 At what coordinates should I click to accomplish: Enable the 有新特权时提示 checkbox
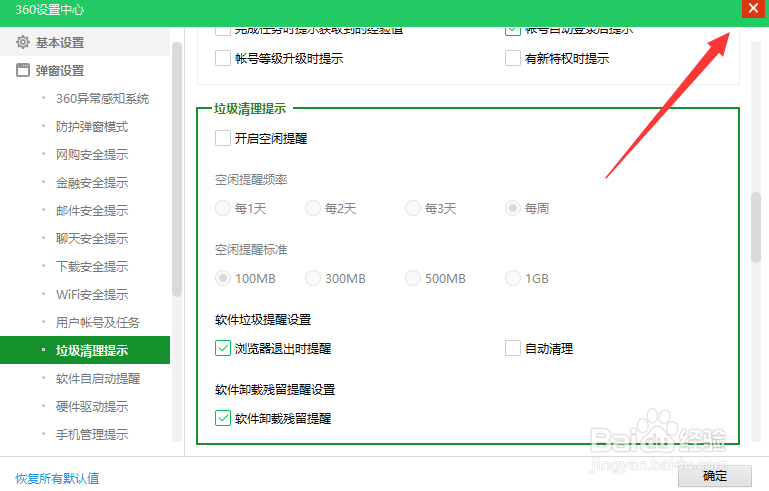pyautogui.click(x=513, y=58)
